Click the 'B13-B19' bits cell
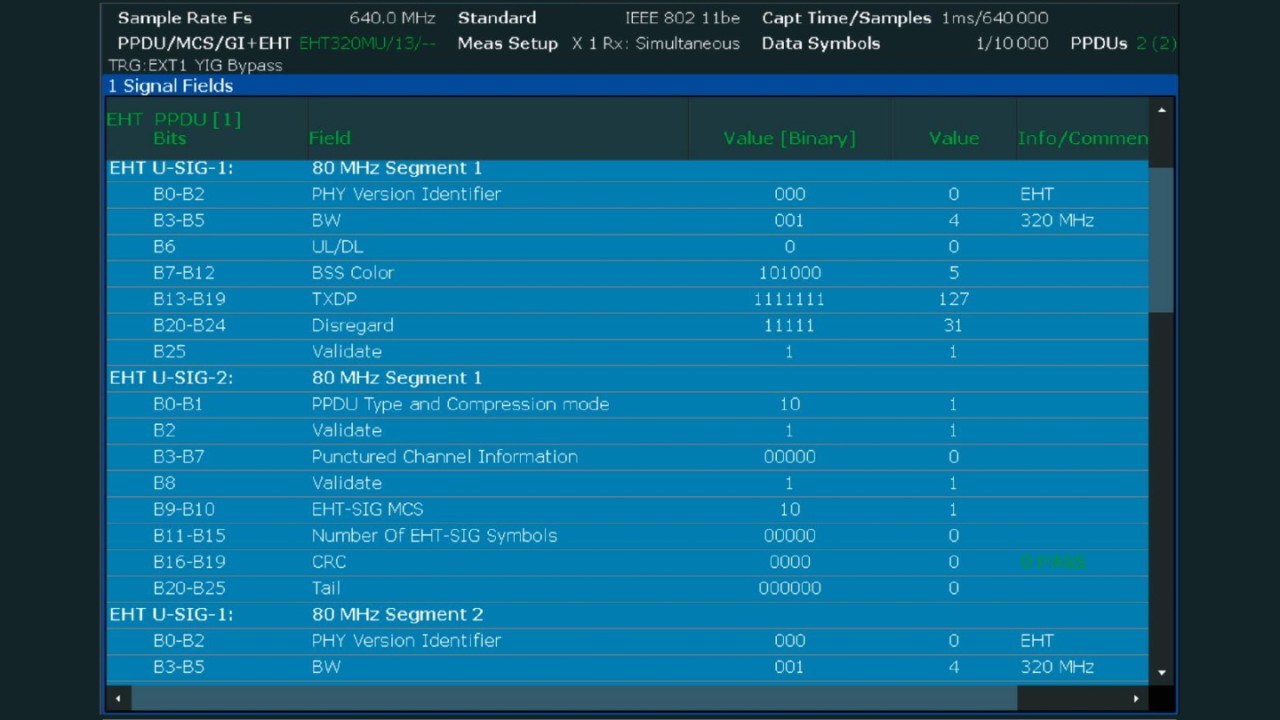The image size is (1280, 720). (x=189, y=299)
